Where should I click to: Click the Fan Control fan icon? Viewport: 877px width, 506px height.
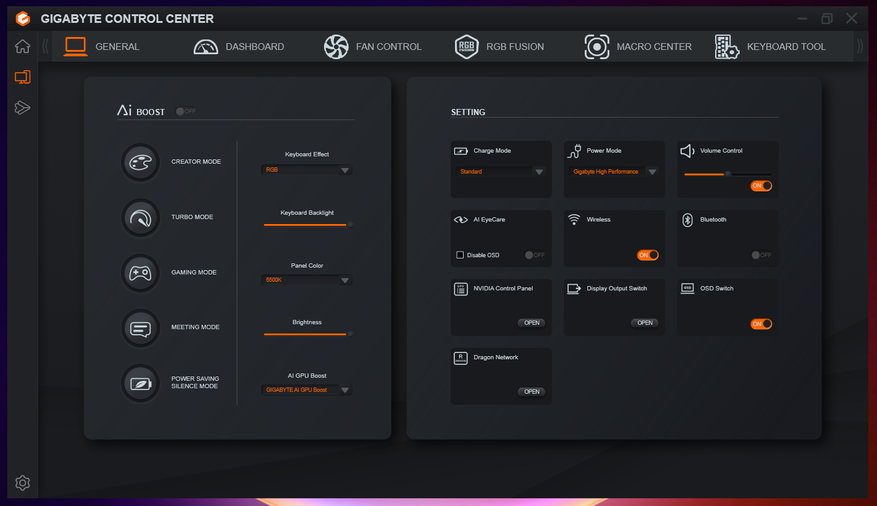tap(336, 47)
